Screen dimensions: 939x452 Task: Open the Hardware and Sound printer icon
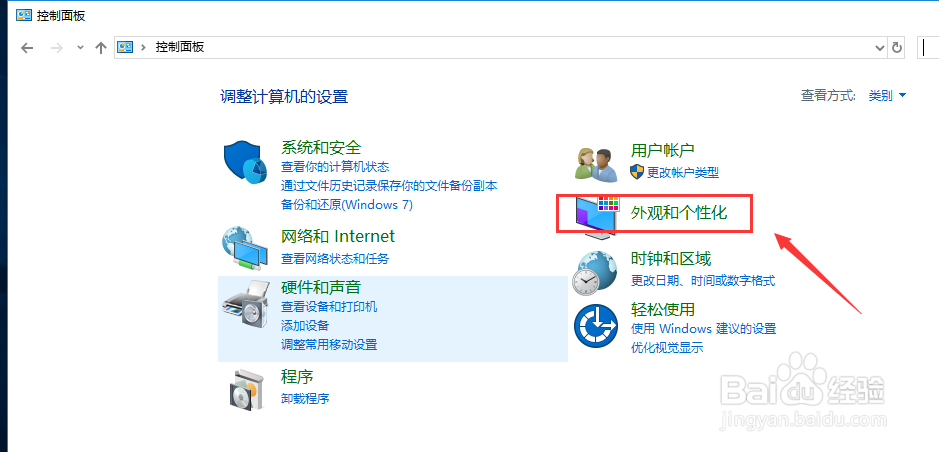pyautogui.click(x=246, y=304)
